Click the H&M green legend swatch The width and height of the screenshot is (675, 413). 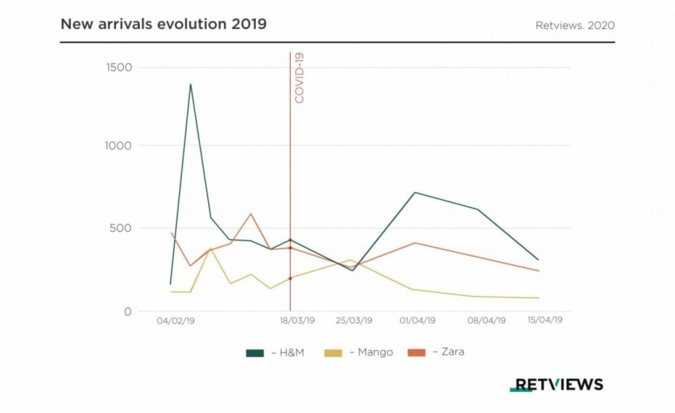click(x=254, y=352)
